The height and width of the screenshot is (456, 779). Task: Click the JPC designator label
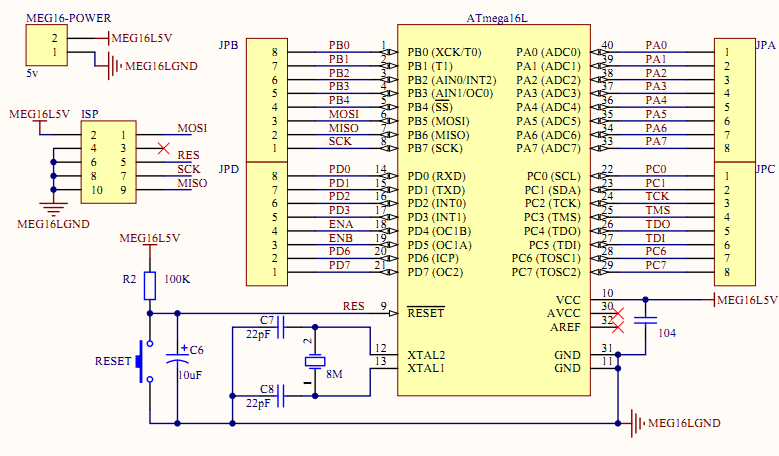click(766, 169)
